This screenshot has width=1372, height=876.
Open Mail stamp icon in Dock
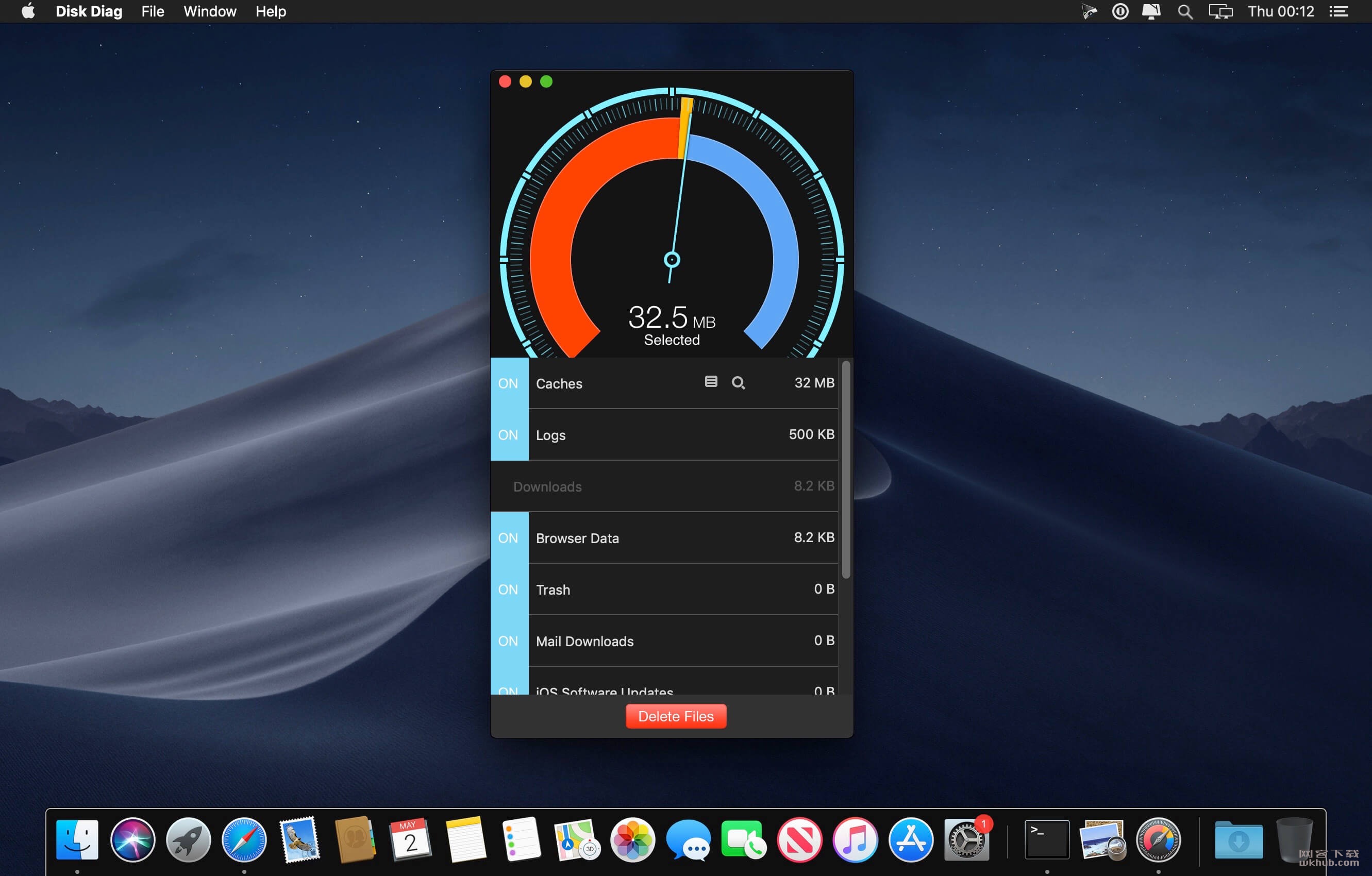pyautogui.click(x=299, y=839)
